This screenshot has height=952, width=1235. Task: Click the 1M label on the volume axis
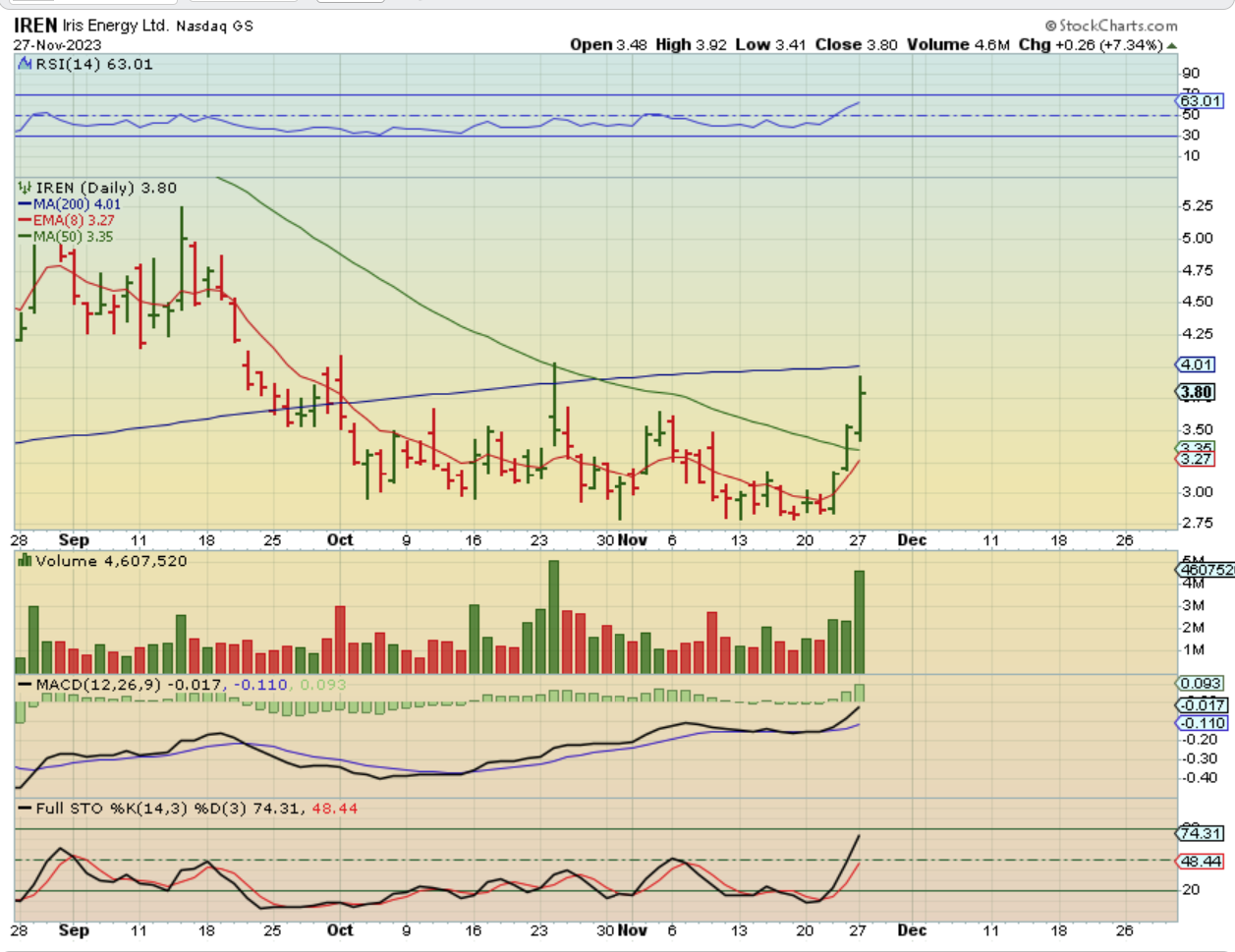[1194, 649]
